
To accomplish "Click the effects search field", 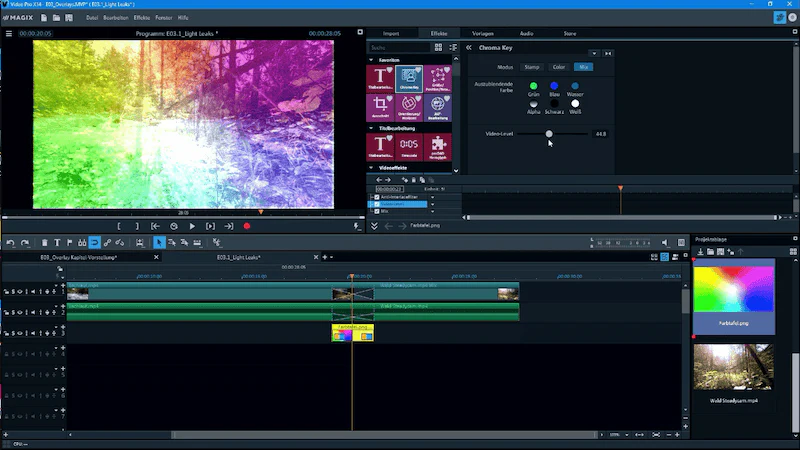I will point(399,47).
